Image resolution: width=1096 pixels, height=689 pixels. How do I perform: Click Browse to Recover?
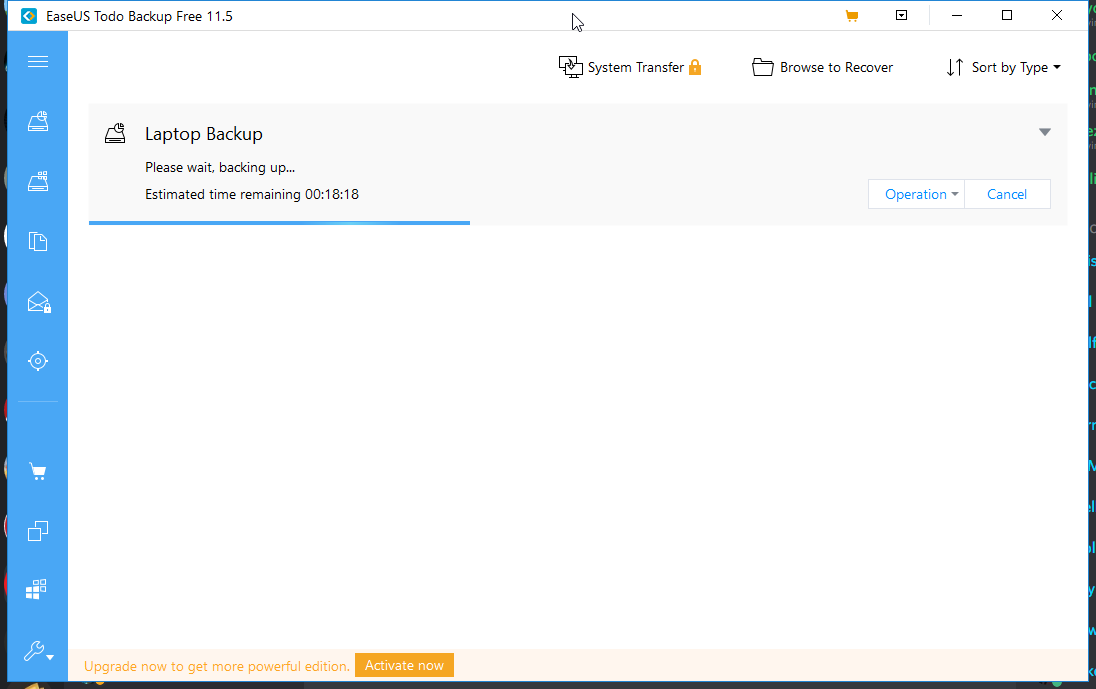[x=823, y=67]
